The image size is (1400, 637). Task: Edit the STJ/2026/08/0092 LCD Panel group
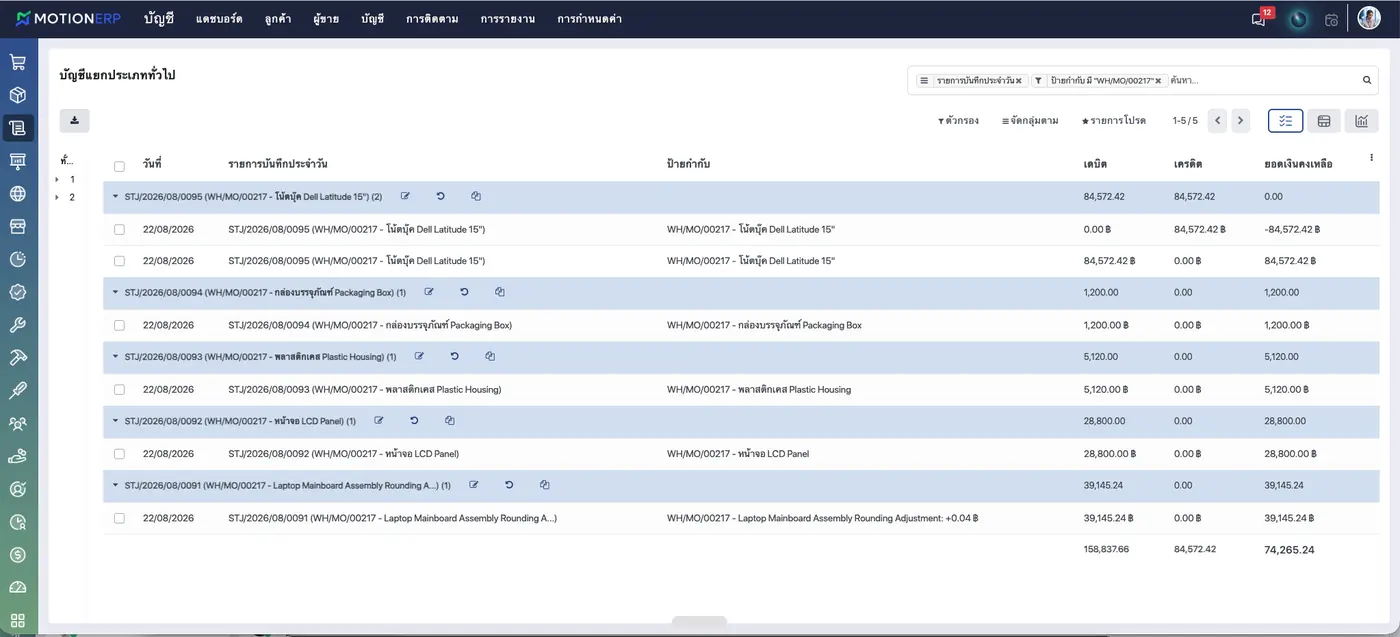[x=379, y=421]
